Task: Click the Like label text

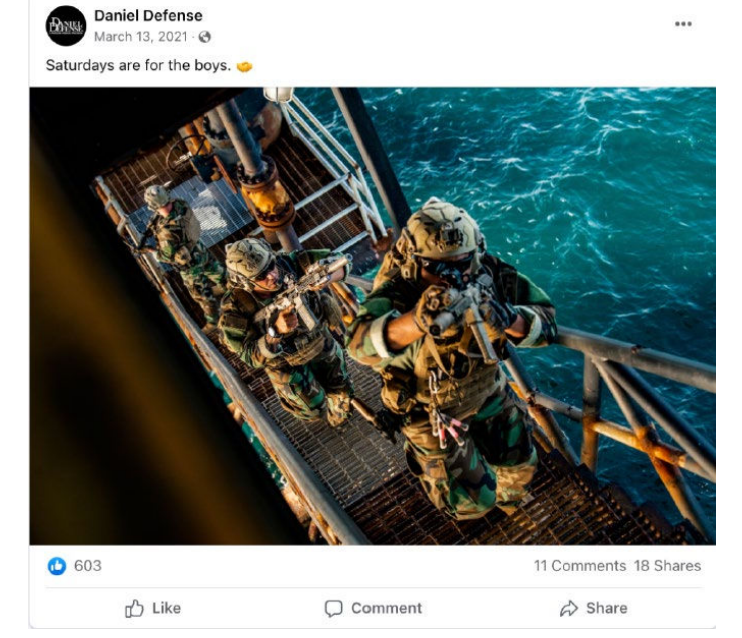Action: (x=166, y=608)
